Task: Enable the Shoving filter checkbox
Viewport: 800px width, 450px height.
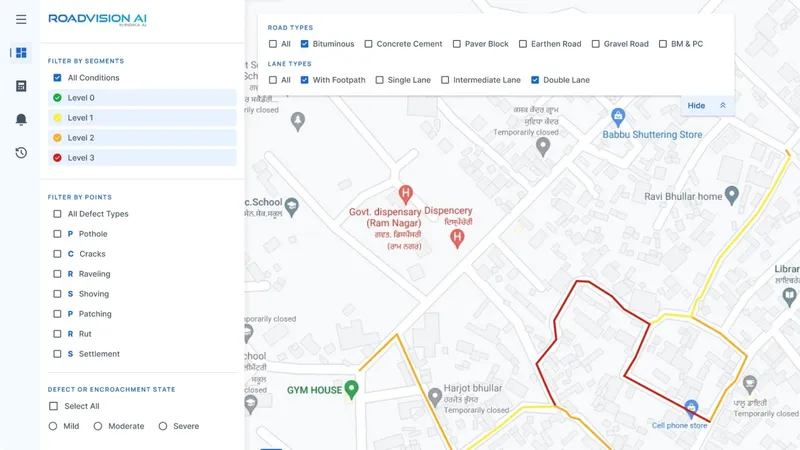Action: pos(57,294)
